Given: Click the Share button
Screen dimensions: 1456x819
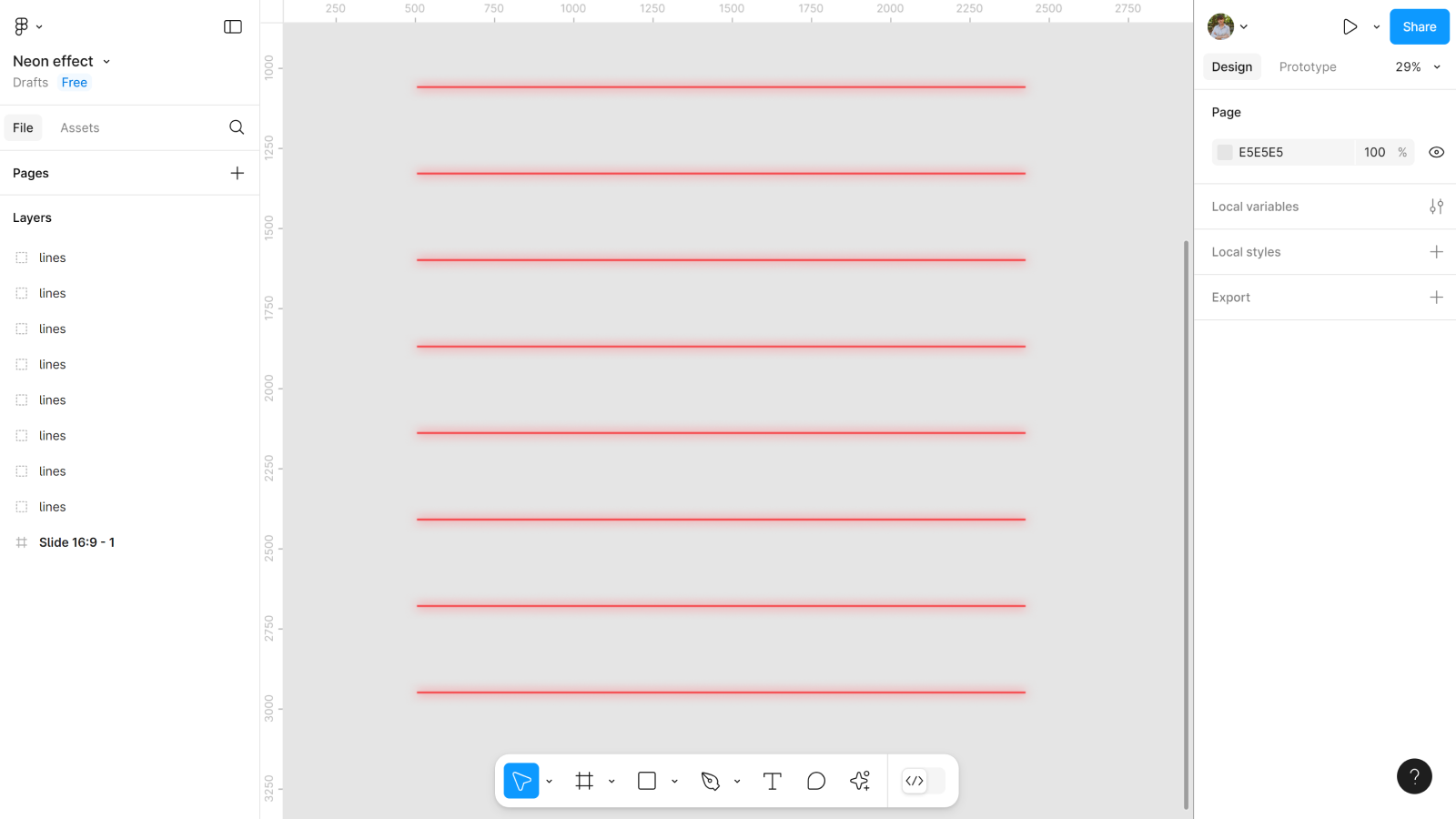Looking at the screenshot, I should coord(1419,26).
